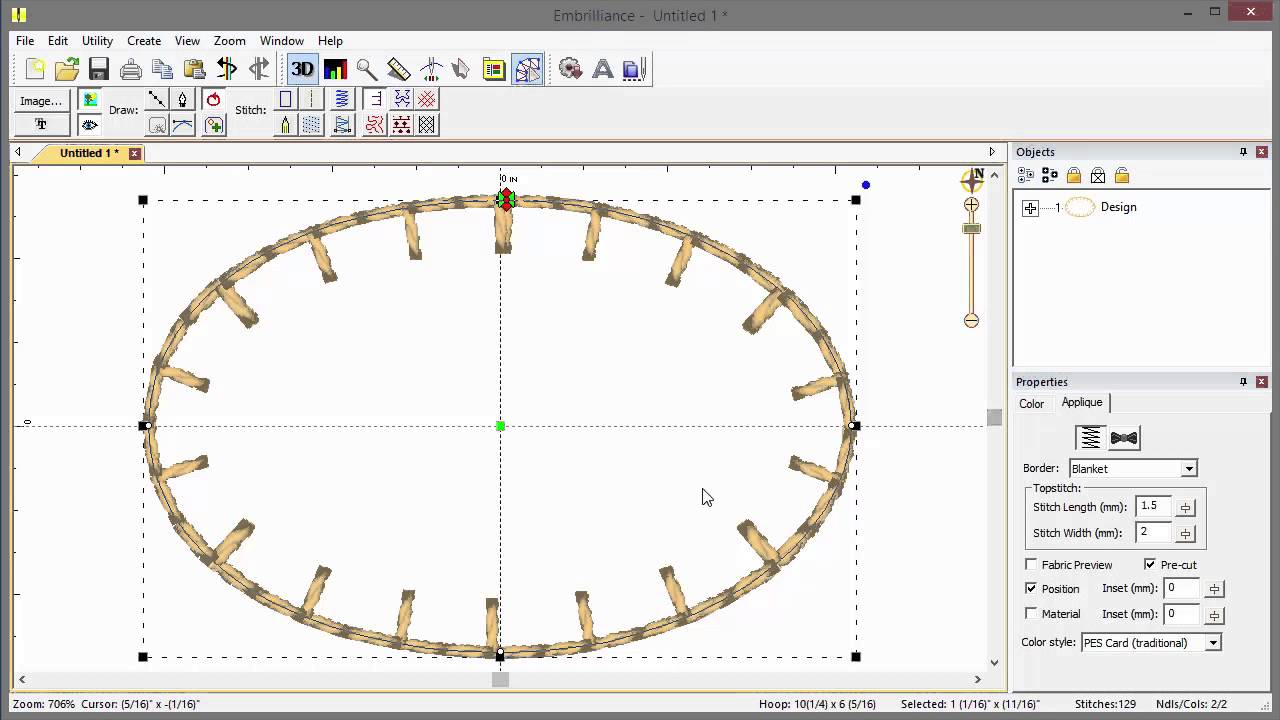The image size is (1280, 720).
Task: Click the horizontal scrollbar thumb
Action: [500, 680]
